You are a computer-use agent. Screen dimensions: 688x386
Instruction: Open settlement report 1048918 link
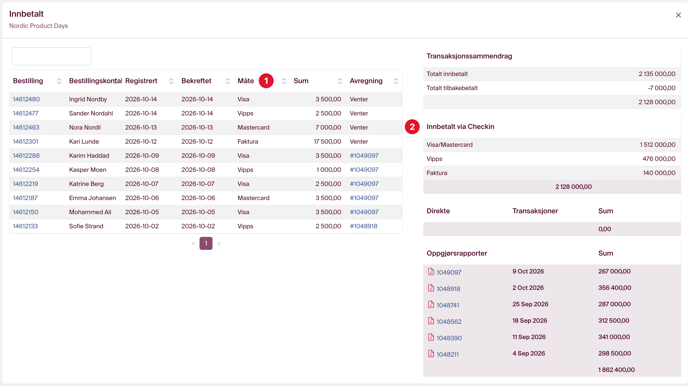click(x=448, y=289)
